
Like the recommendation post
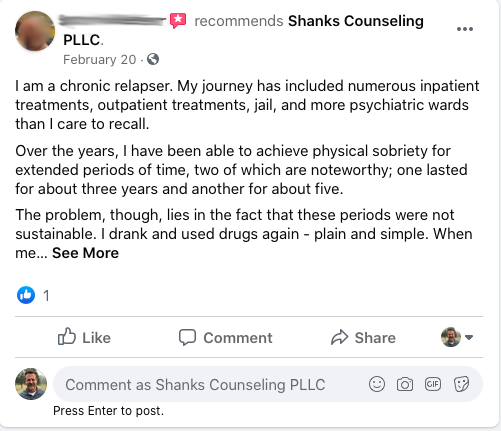[84, 337]
